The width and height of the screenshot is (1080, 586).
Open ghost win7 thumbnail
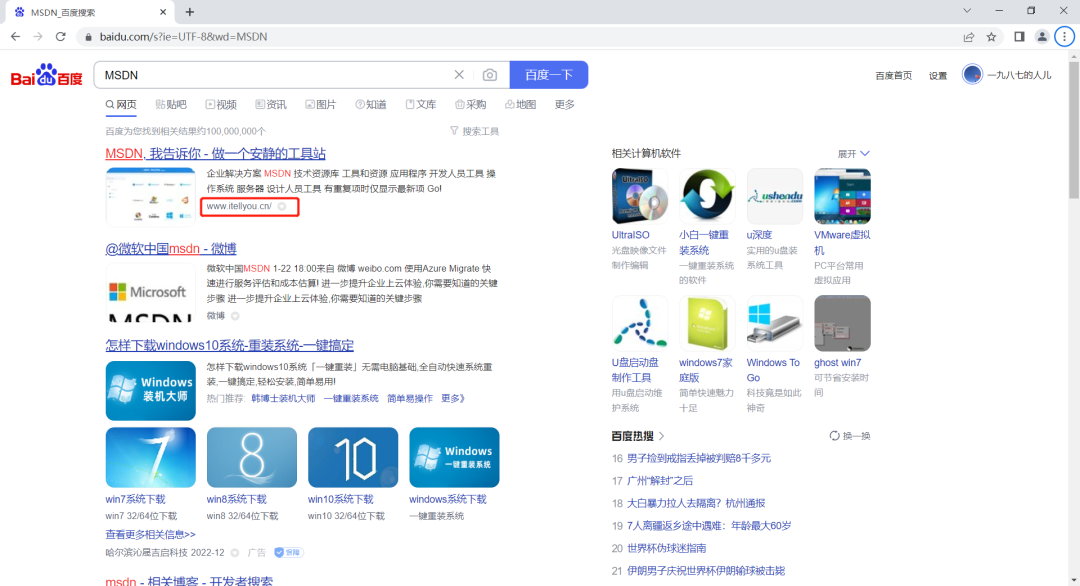[x=842, y=323]
